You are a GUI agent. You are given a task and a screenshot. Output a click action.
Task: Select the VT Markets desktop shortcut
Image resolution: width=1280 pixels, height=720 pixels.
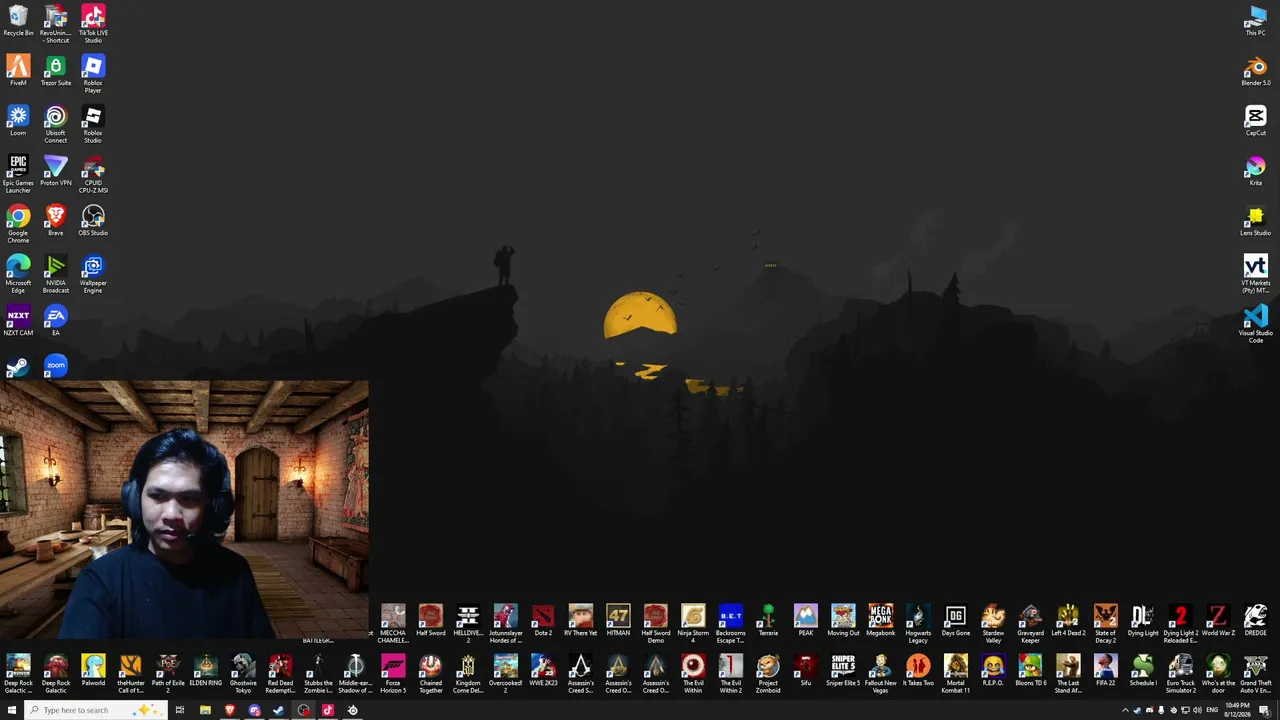pos(1255,274)
